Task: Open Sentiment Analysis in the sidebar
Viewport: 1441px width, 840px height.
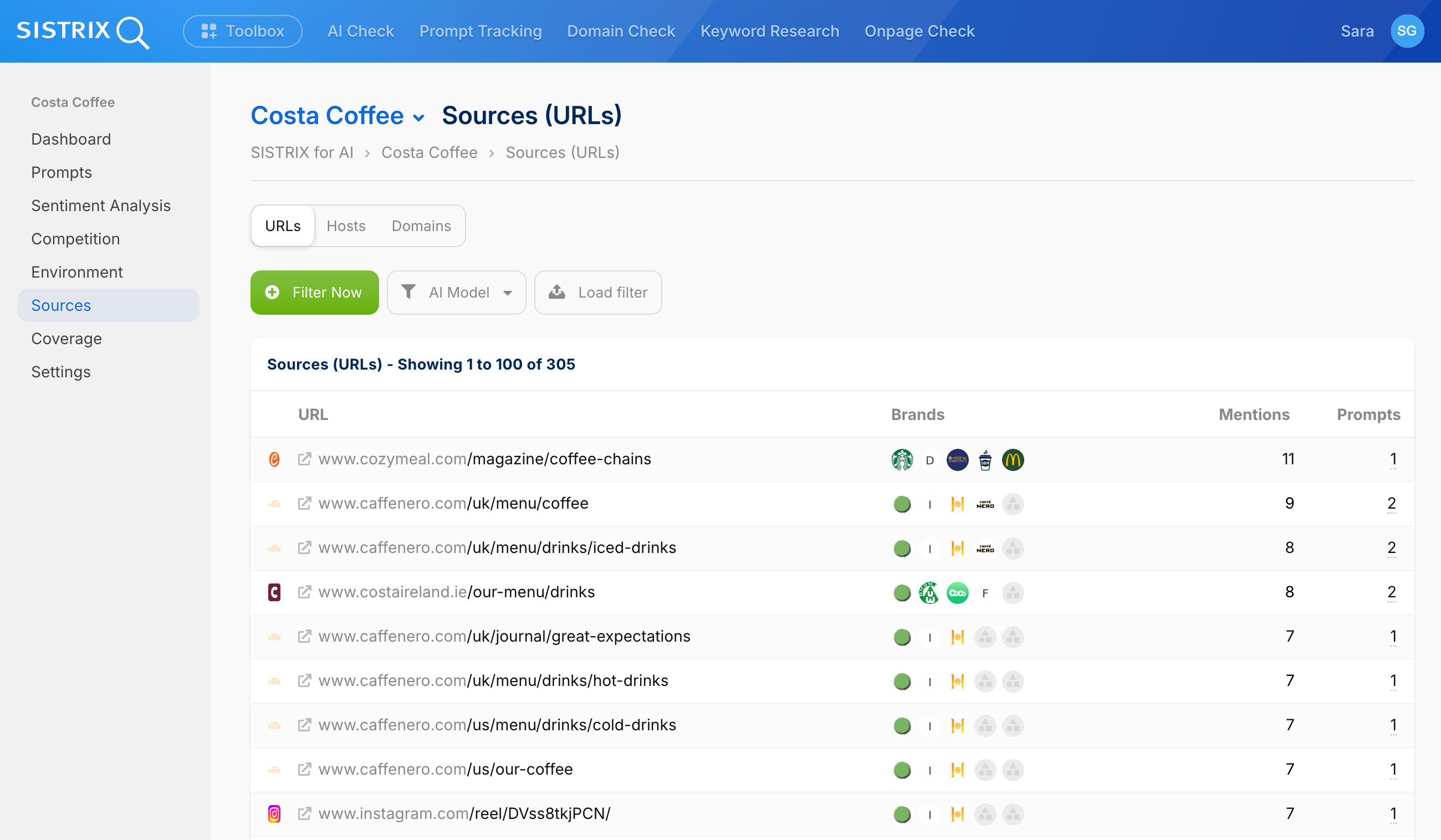Action: [x=101, y=205]
